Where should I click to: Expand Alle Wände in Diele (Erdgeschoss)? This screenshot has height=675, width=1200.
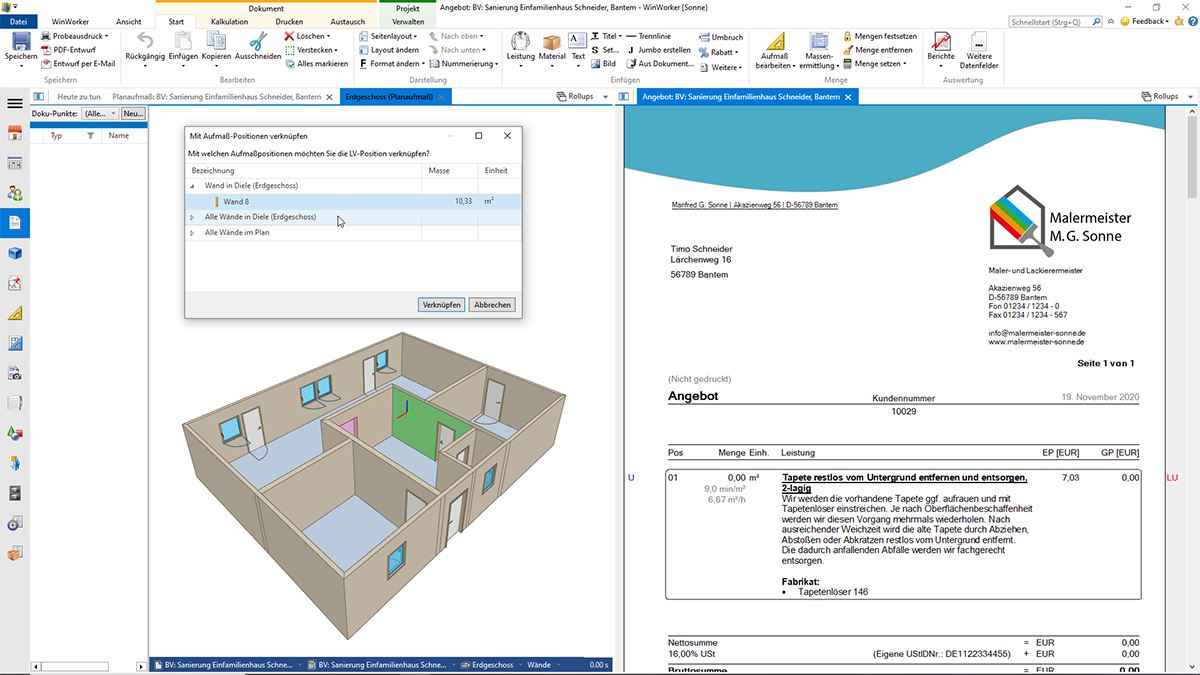[193, 217]
